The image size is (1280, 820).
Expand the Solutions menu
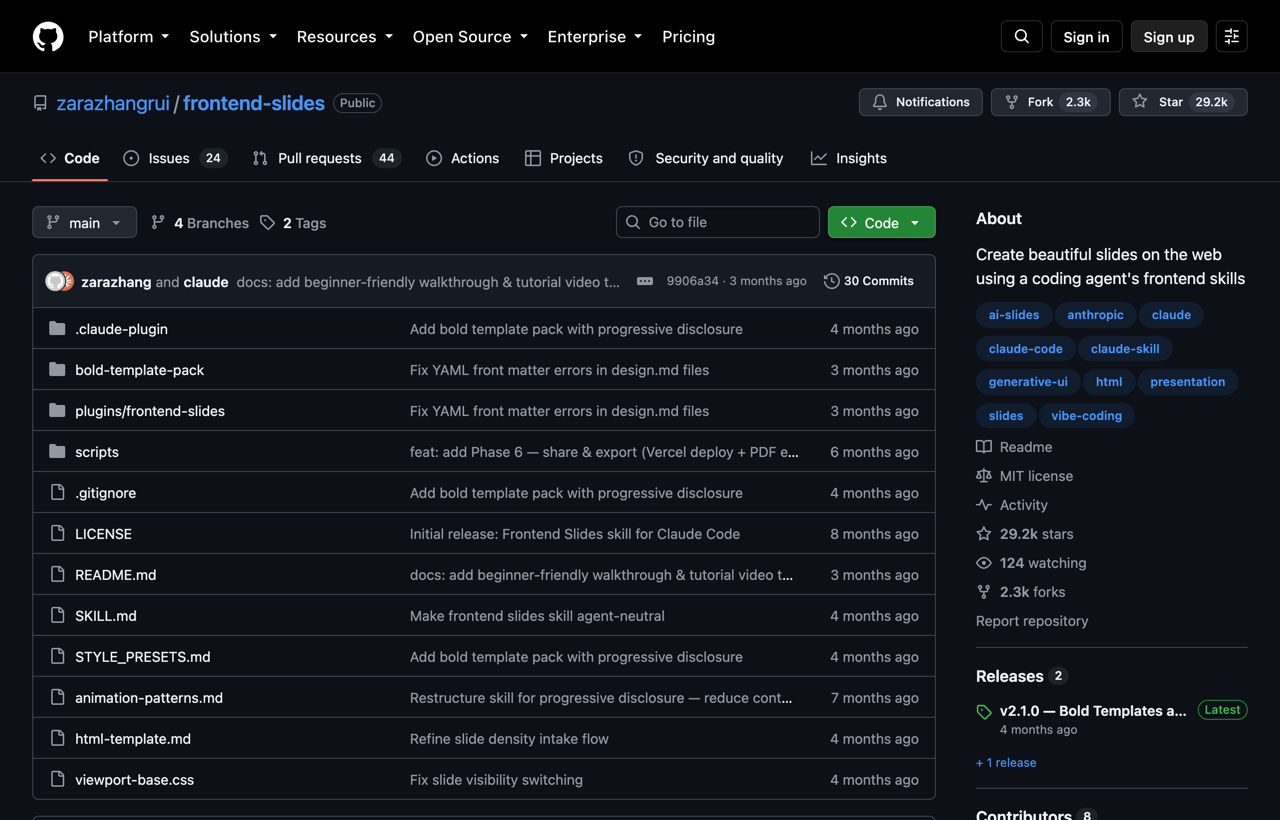coord(233,37)
